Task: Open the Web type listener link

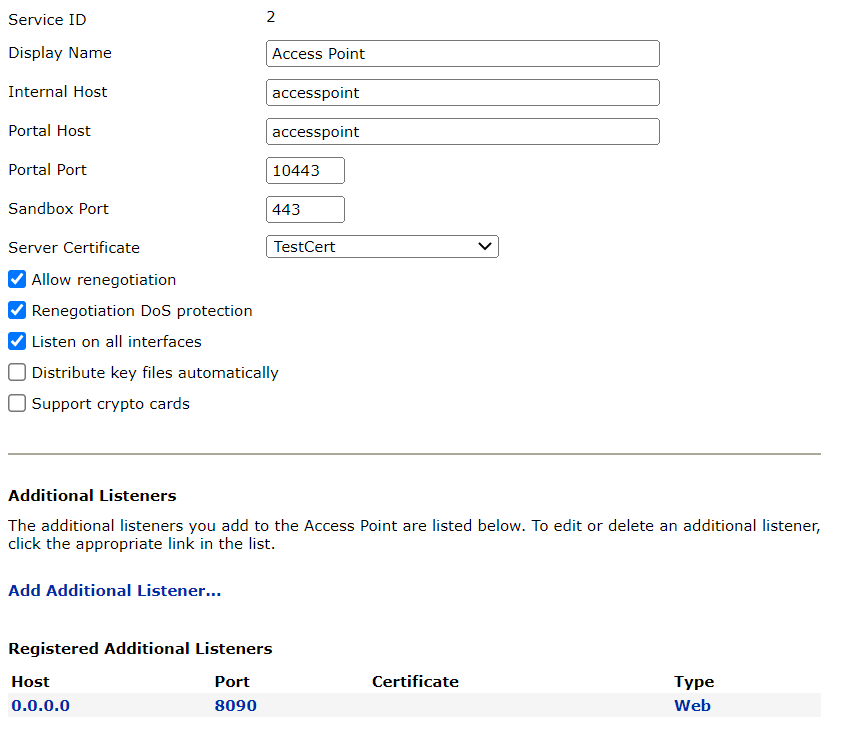Action: 692,706
